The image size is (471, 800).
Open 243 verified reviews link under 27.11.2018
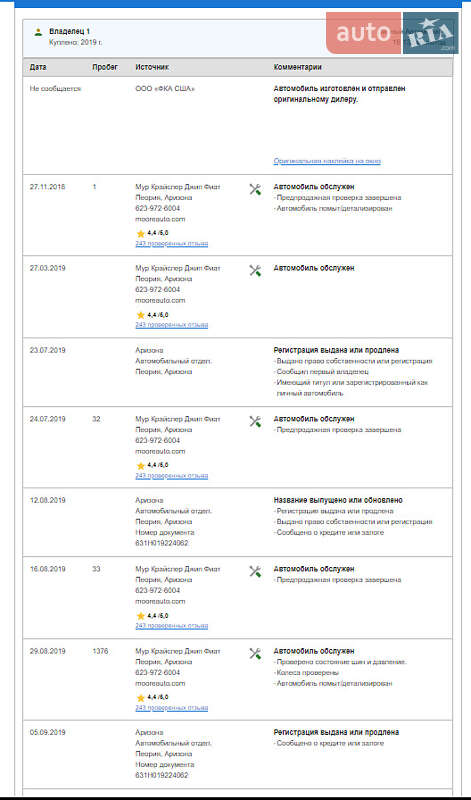pos(171,244)
